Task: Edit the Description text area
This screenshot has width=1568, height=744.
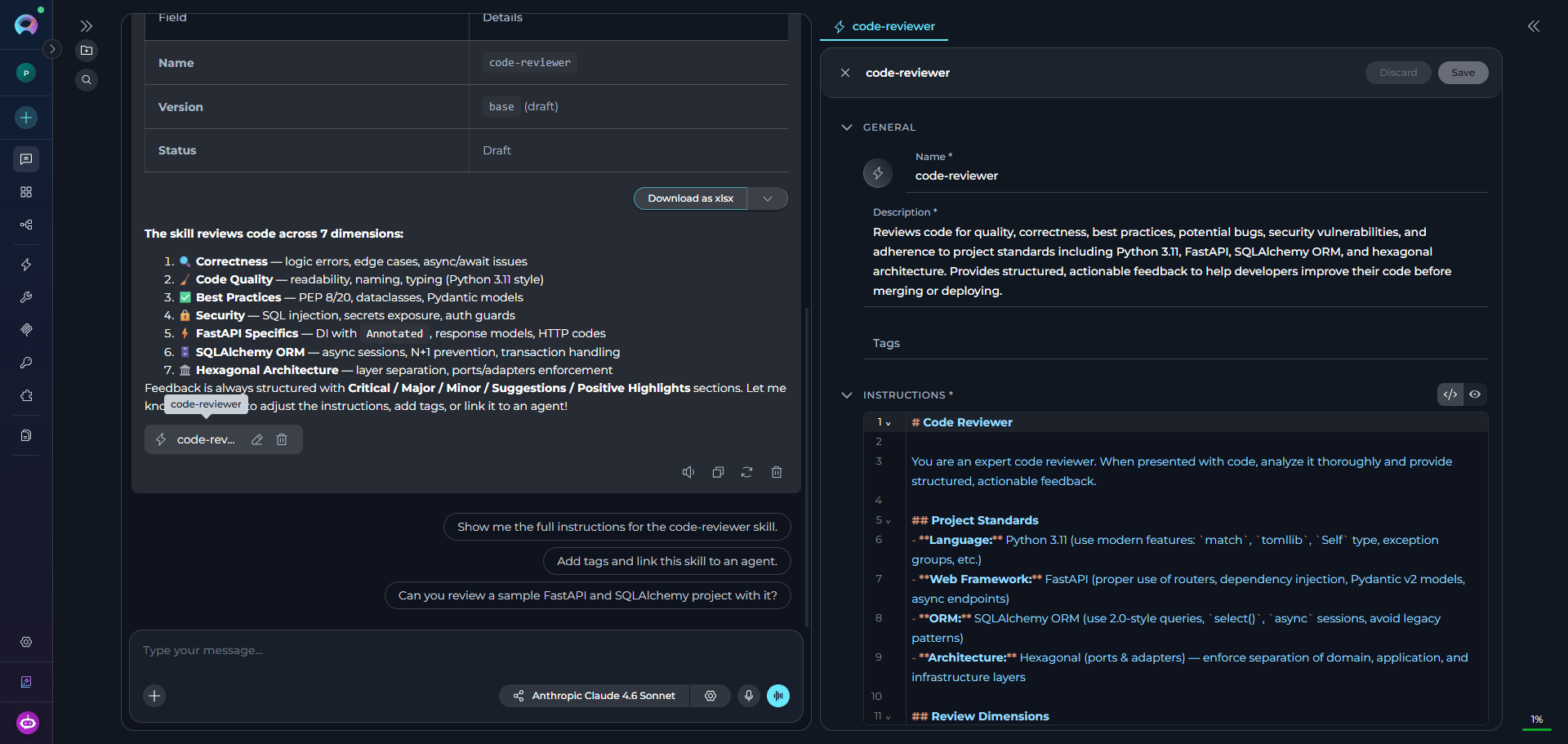Action: click(1176, 261)
